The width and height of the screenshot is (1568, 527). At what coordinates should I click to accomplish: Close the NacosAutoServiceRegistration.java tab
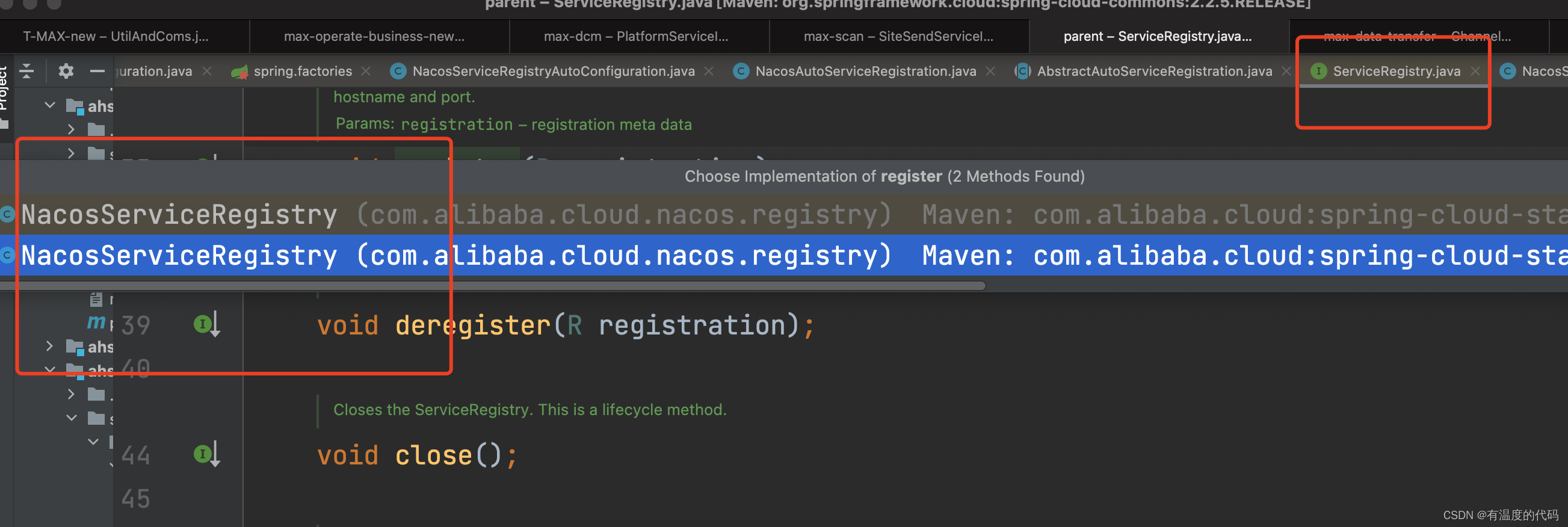click(990, 71)
